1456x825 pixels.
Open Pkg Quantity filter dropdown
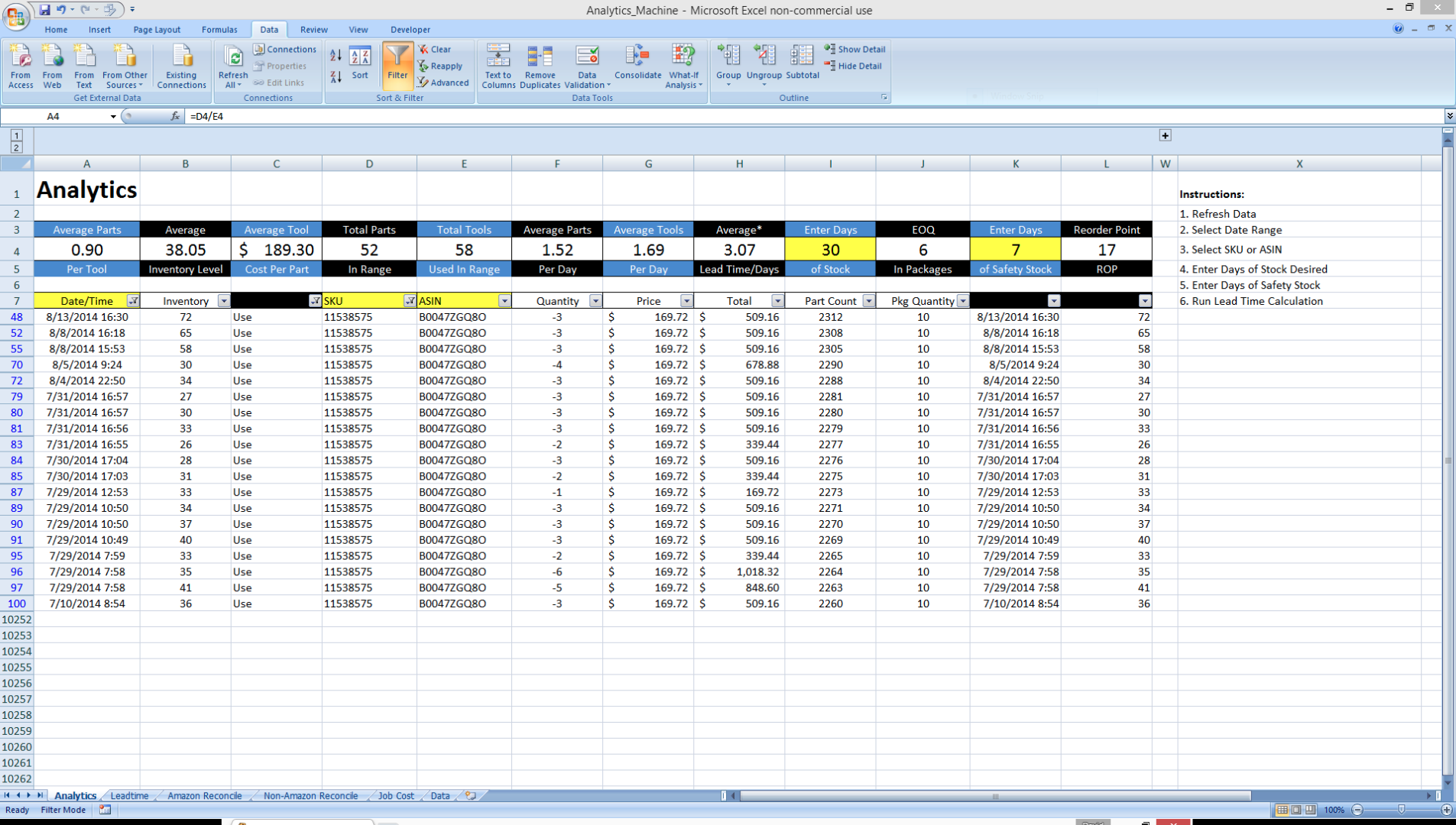[x=963, y=301]
